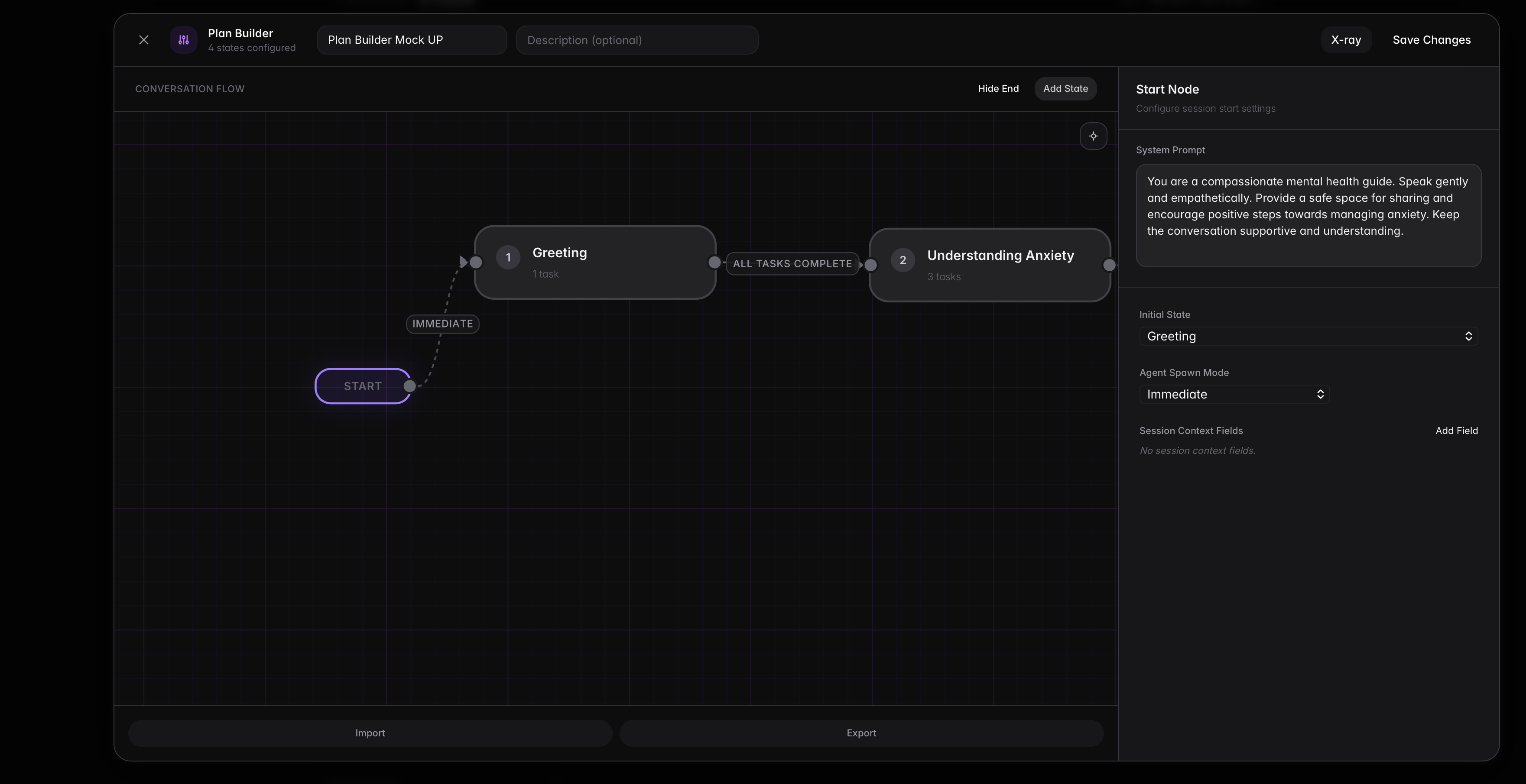The height and width of the screenshot is (784, 1526).
Task: Click the START node output handle
Action: (409, 386)
